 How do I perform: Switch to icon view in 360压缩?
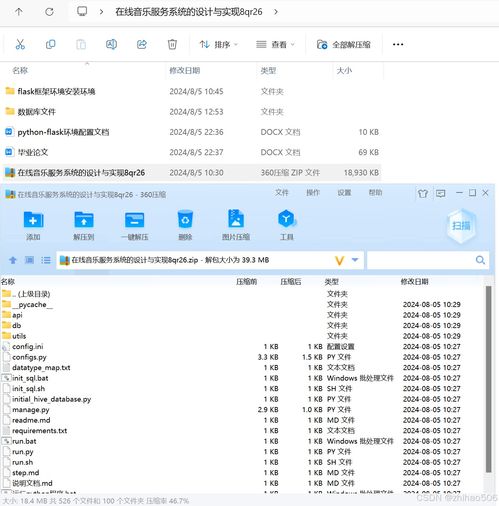tap(29, 260)
